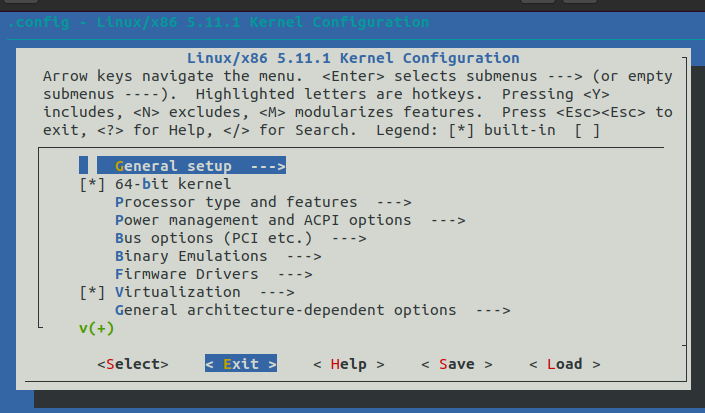The image size is (705, 413).
Task: Click the arrow after Bus options (PCI etc.)
Action: (349, 239)
